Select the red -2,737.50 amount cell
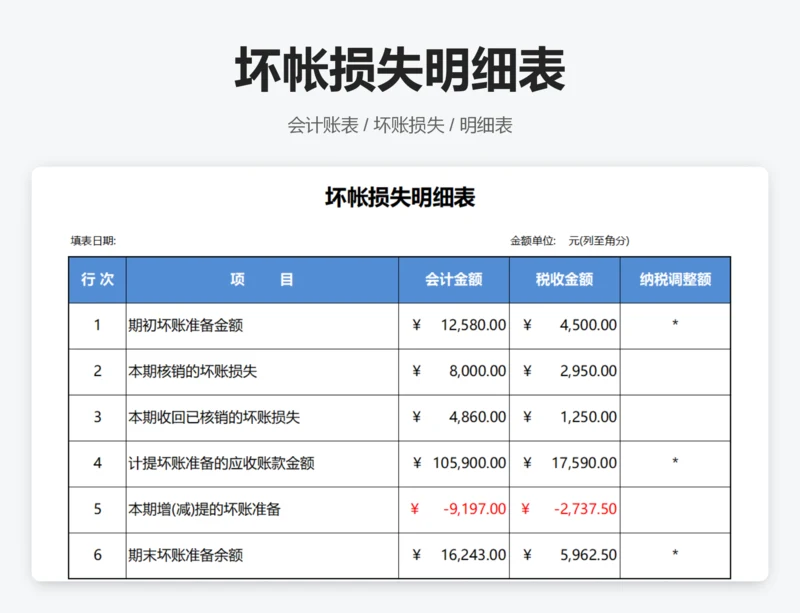The image size is (800, 613). click(565, 509)
